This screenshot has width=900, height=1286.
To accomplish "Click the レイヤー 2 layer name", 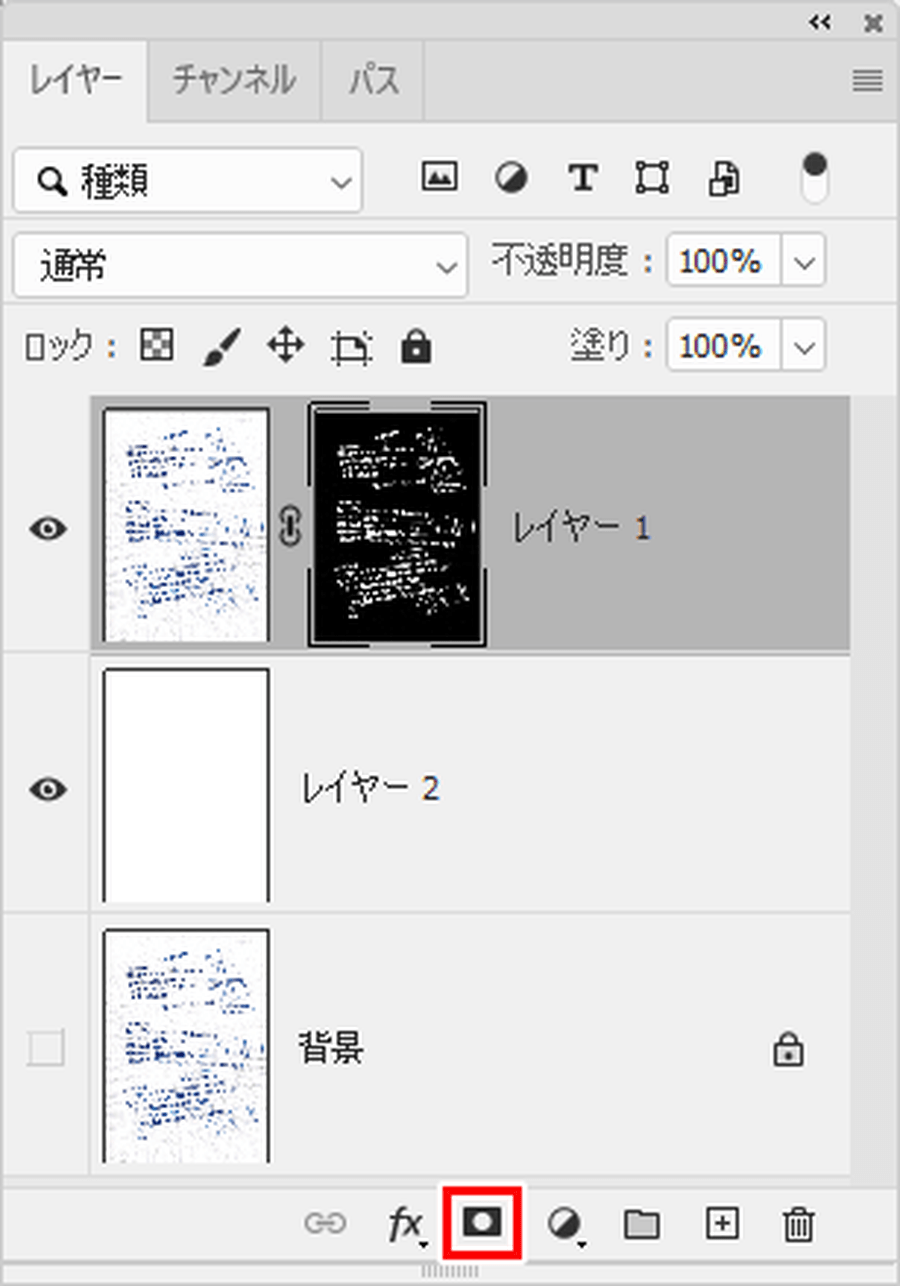I will coord(370,789).
